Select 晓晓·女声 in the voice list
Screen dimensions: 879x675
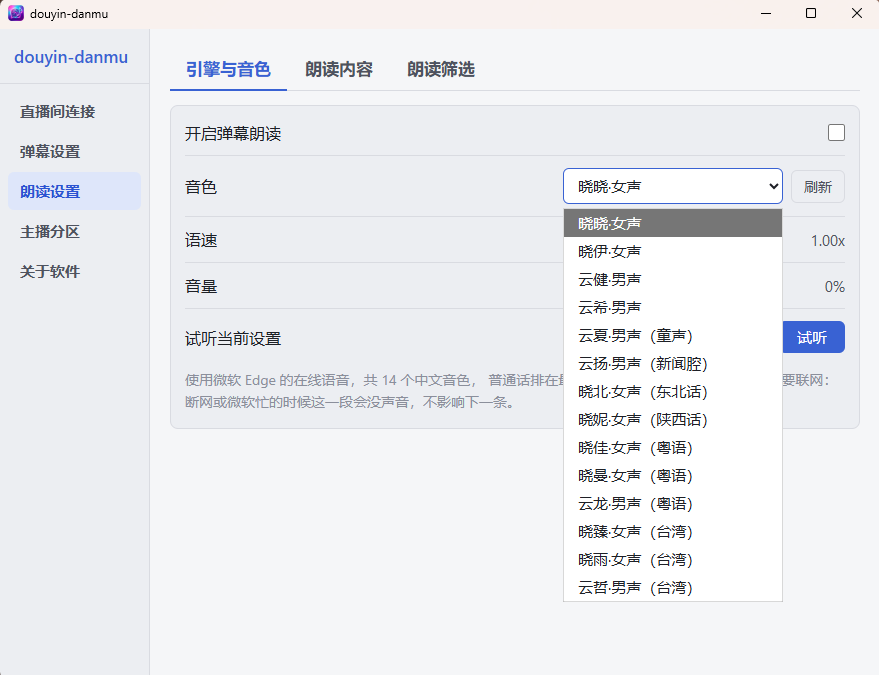(672, 223)
